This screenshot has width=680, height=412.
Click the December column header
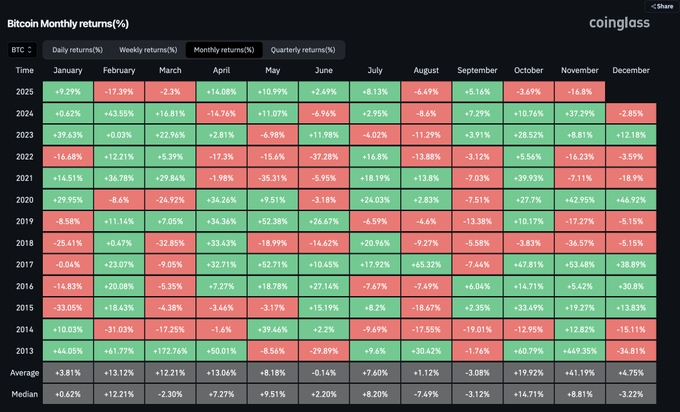tap(630, 70)
